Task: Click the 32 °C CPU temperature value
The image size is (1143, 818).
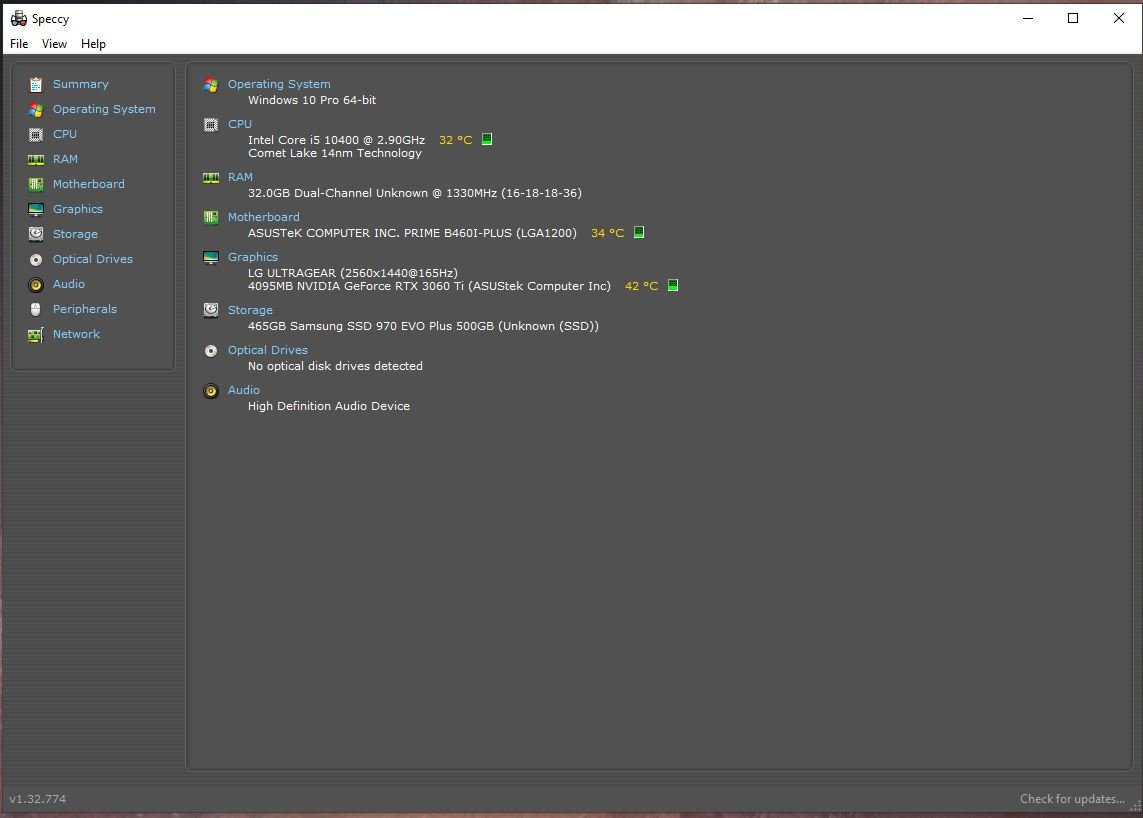Action: click(x=456, y=140)
